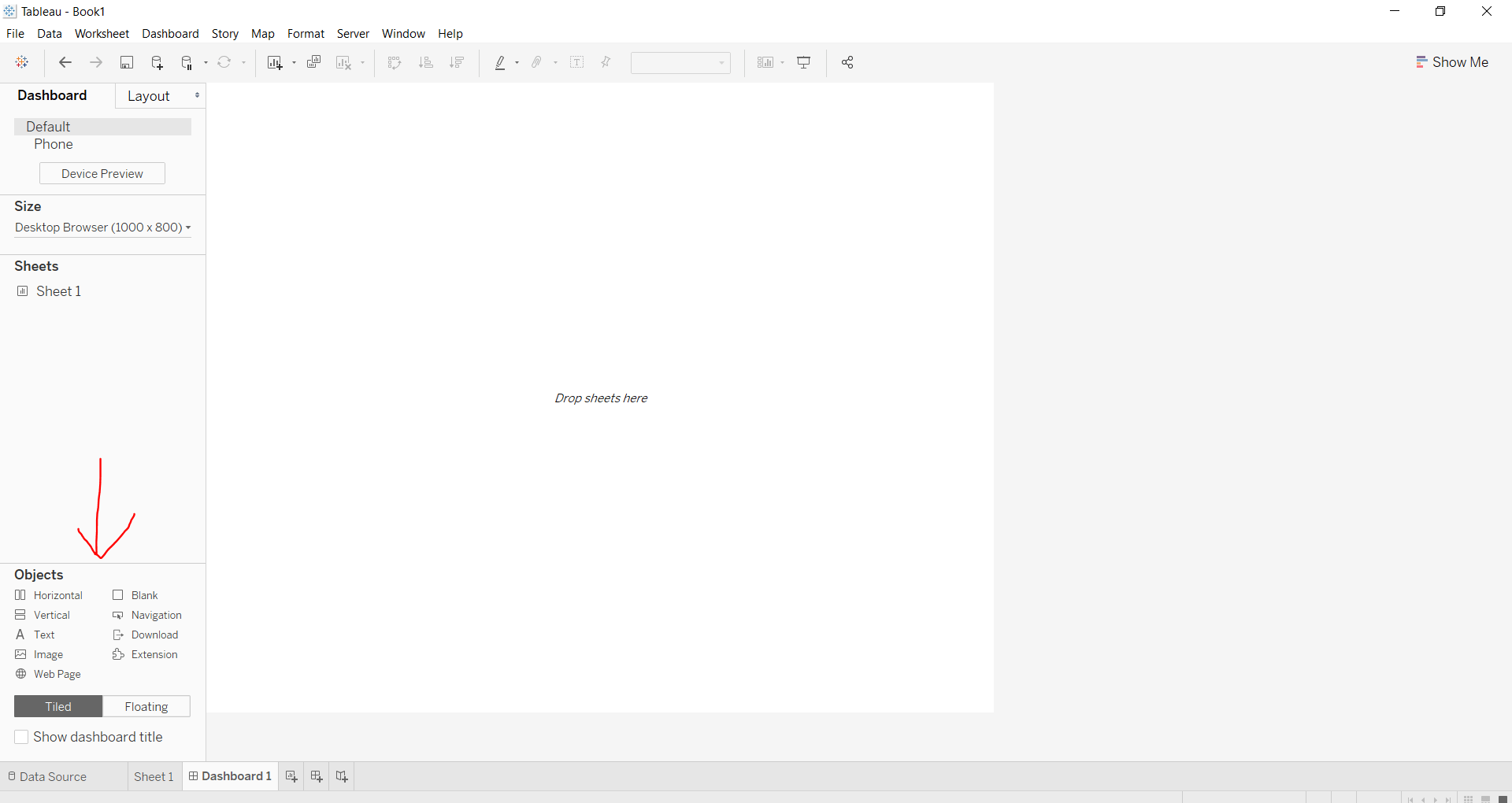Open the Map menu
The image size is (1512, 803).
pyautogui.click(x=263, y=34)
